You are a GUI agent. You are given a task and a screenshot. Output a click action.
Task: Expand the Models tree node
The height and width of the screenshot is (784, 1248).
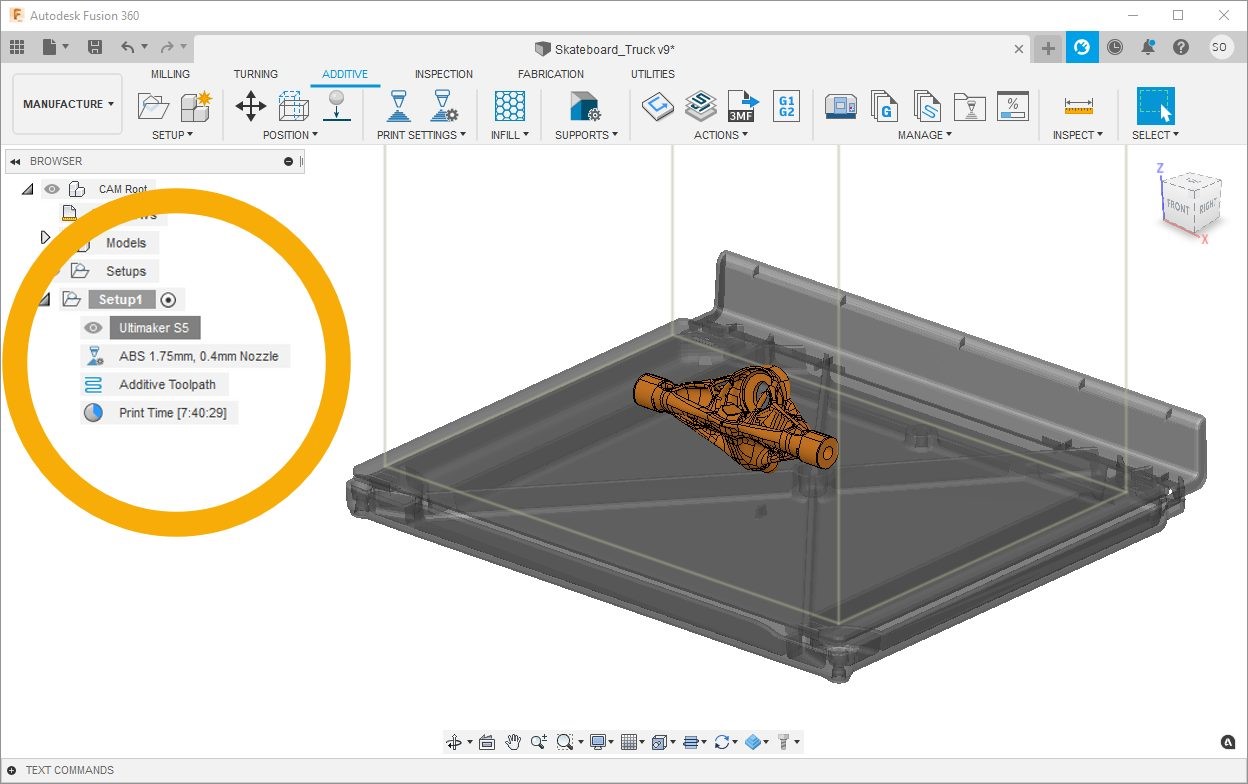point(45,238)
